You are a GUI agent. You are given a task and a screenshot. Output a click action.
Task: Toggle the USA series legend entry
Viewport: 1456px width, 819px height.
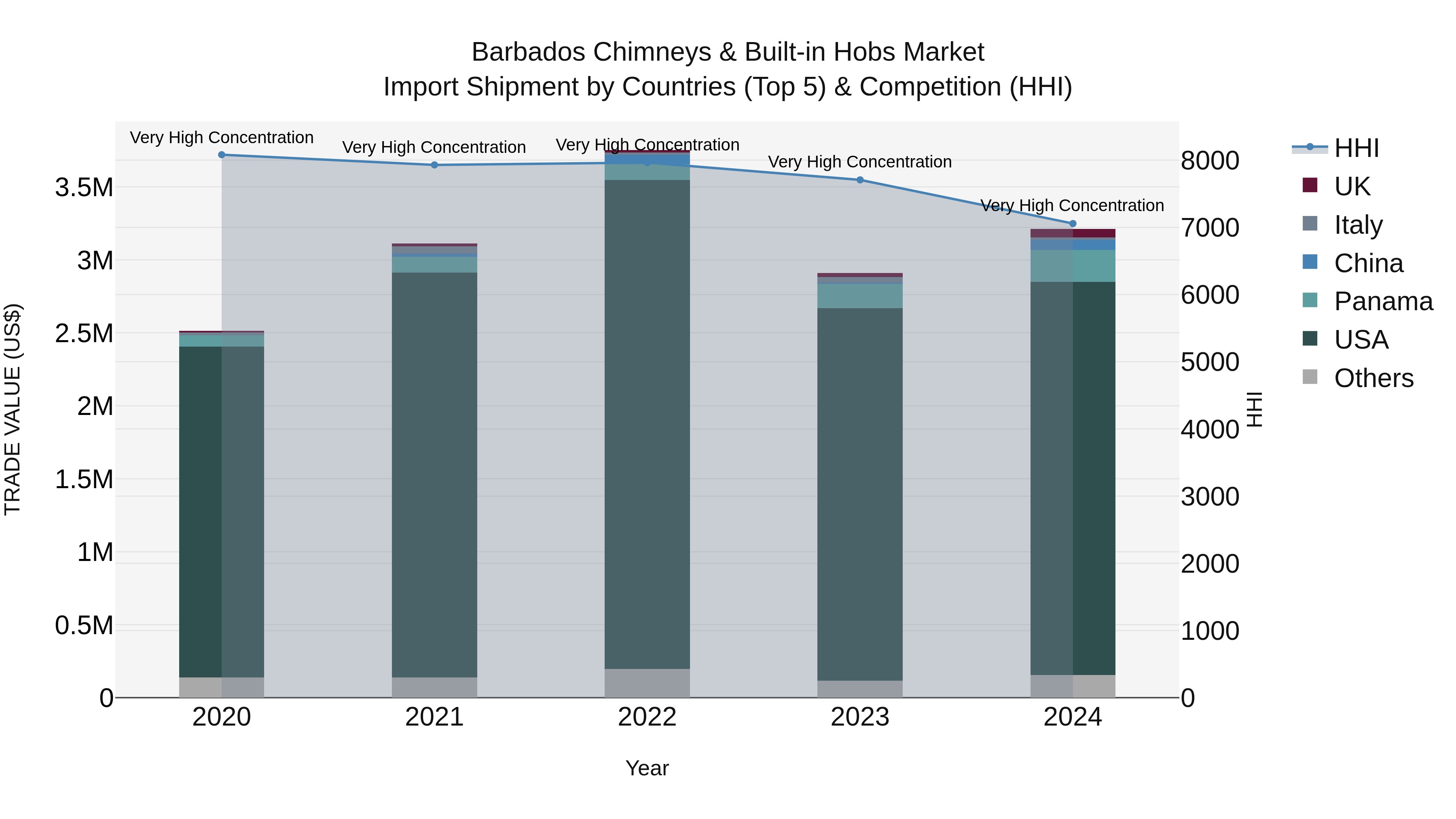pos(1345,340)
